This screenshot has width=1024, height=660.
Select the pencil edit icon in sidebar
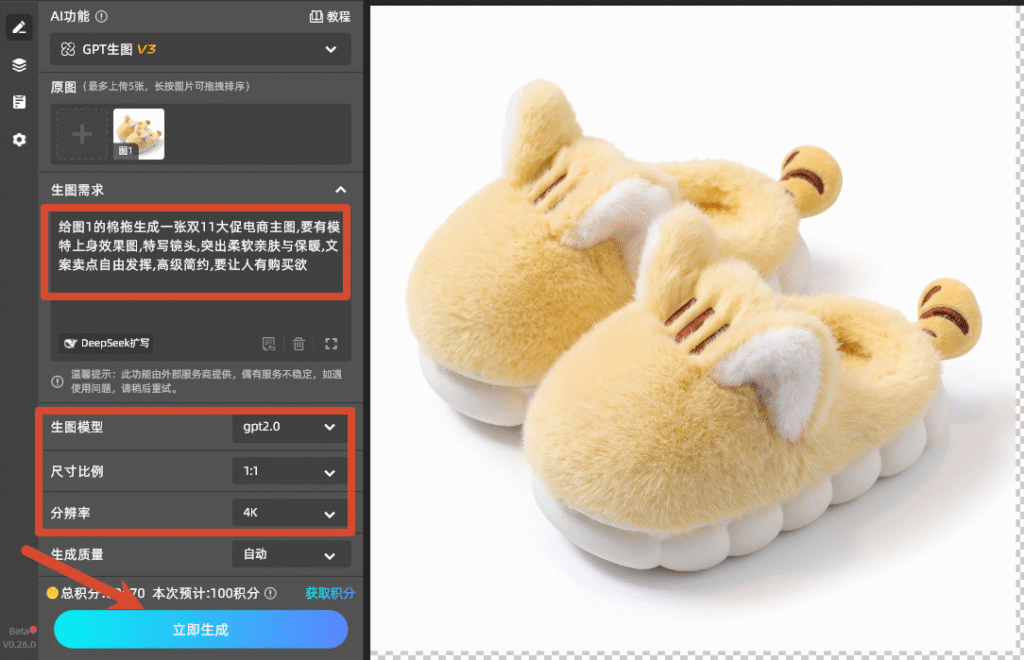(19, 27)
